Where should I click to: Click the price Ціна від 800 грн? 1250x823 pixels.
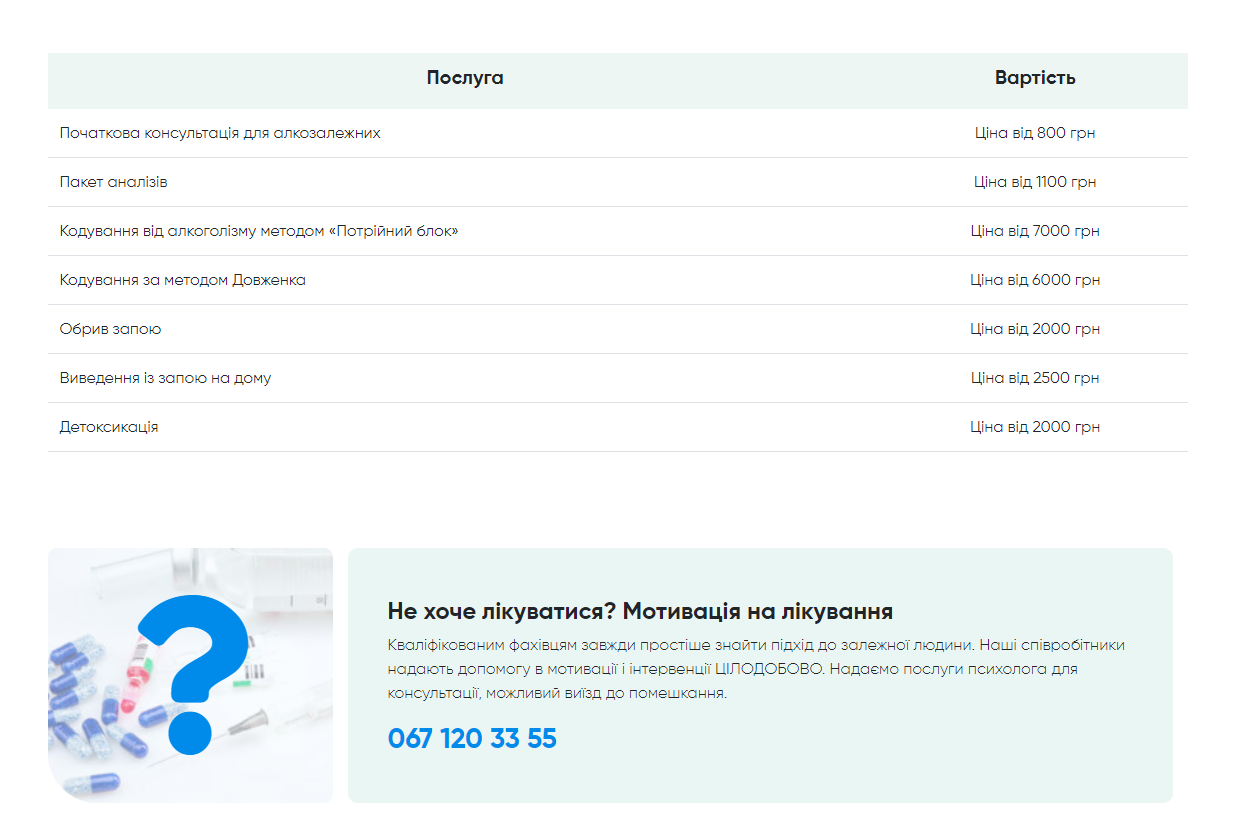(x=1033, y=132)
